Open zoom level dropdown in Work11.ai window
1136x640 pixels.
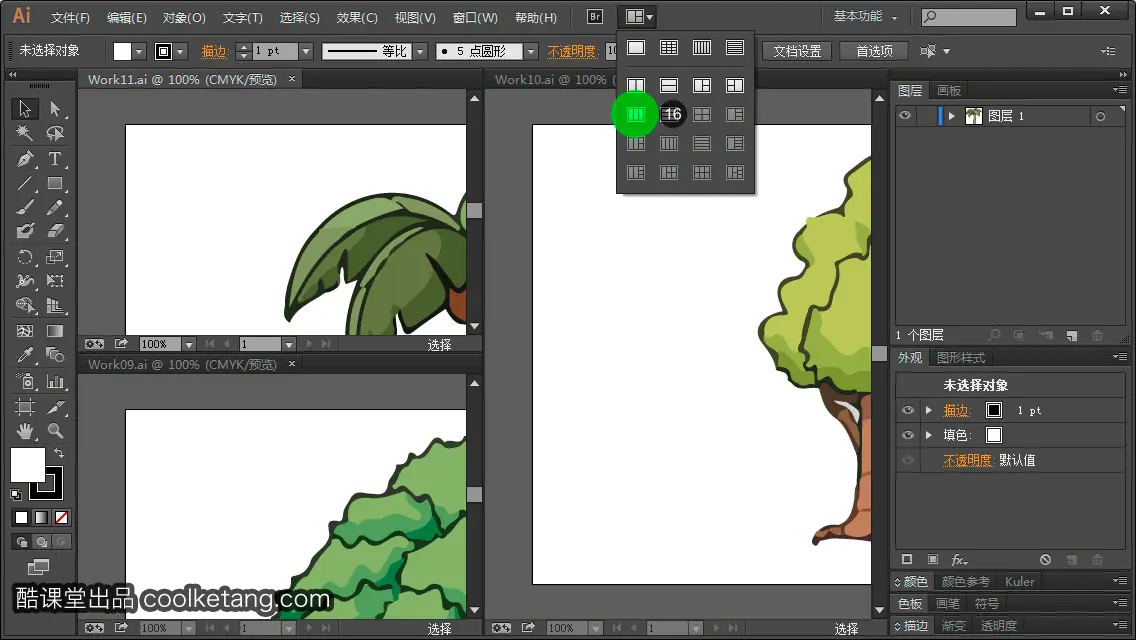pyautogui.click(x=189, y=344)
